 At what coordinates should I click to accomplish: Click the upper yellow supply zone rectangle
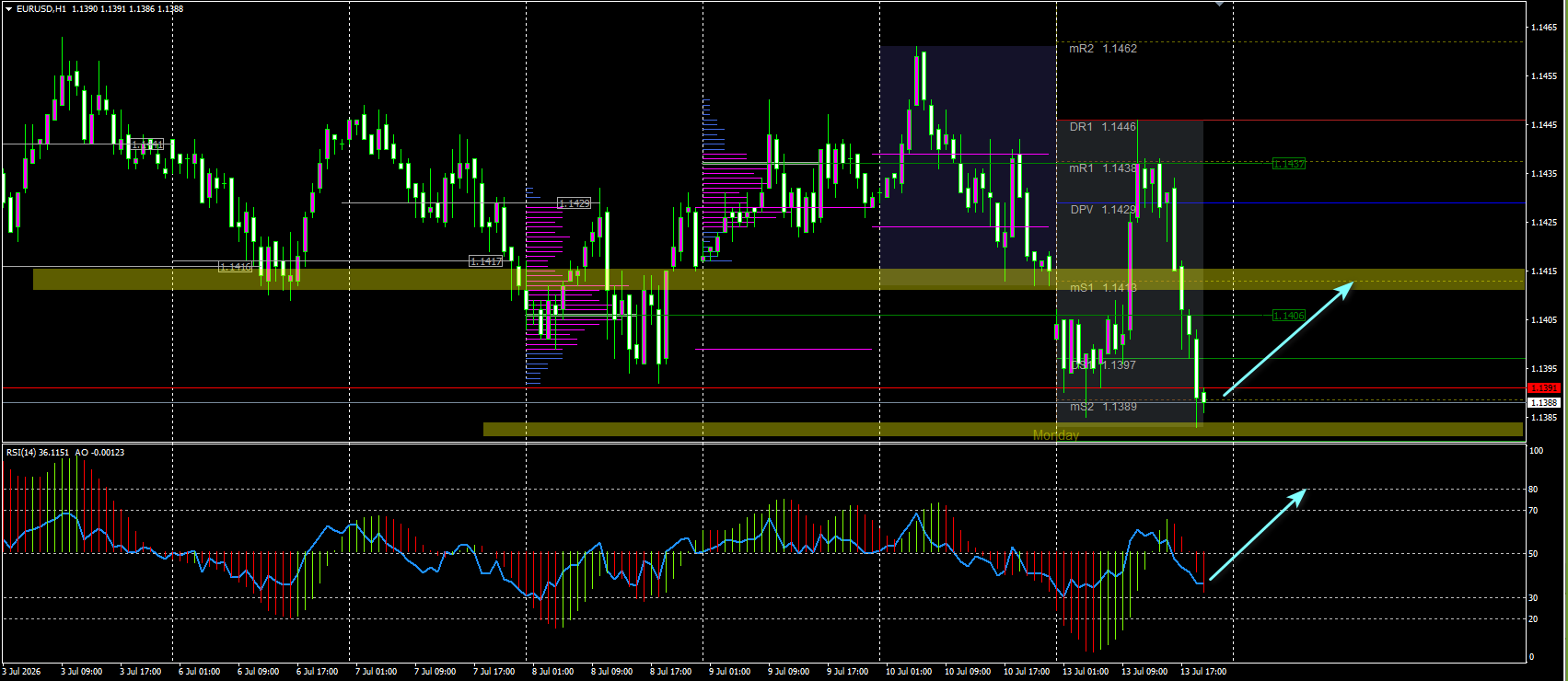(x=778, y=279)
